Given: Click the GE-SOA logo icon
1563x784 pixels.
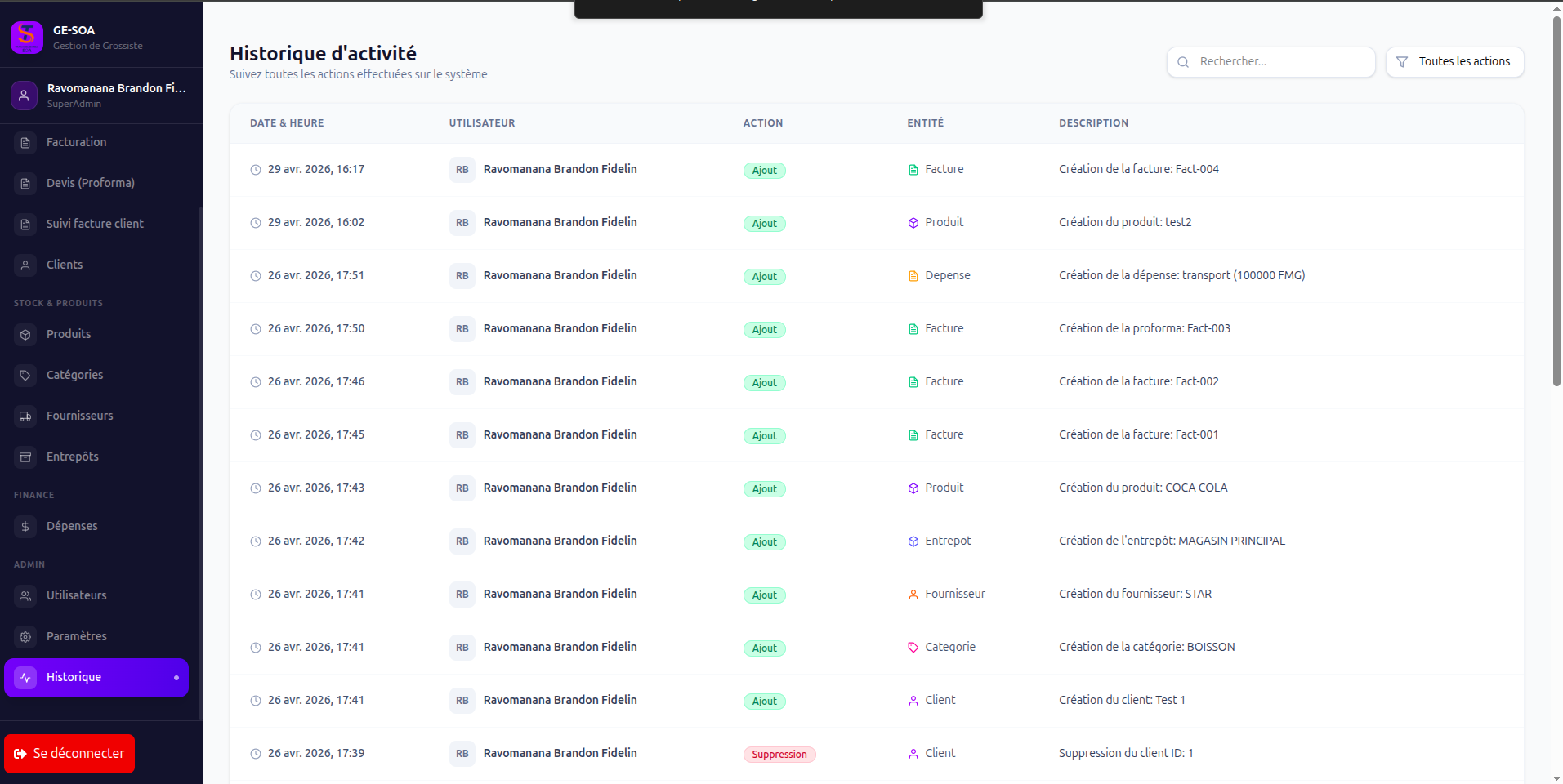Looking at the screenshot, I should (26, 37).
